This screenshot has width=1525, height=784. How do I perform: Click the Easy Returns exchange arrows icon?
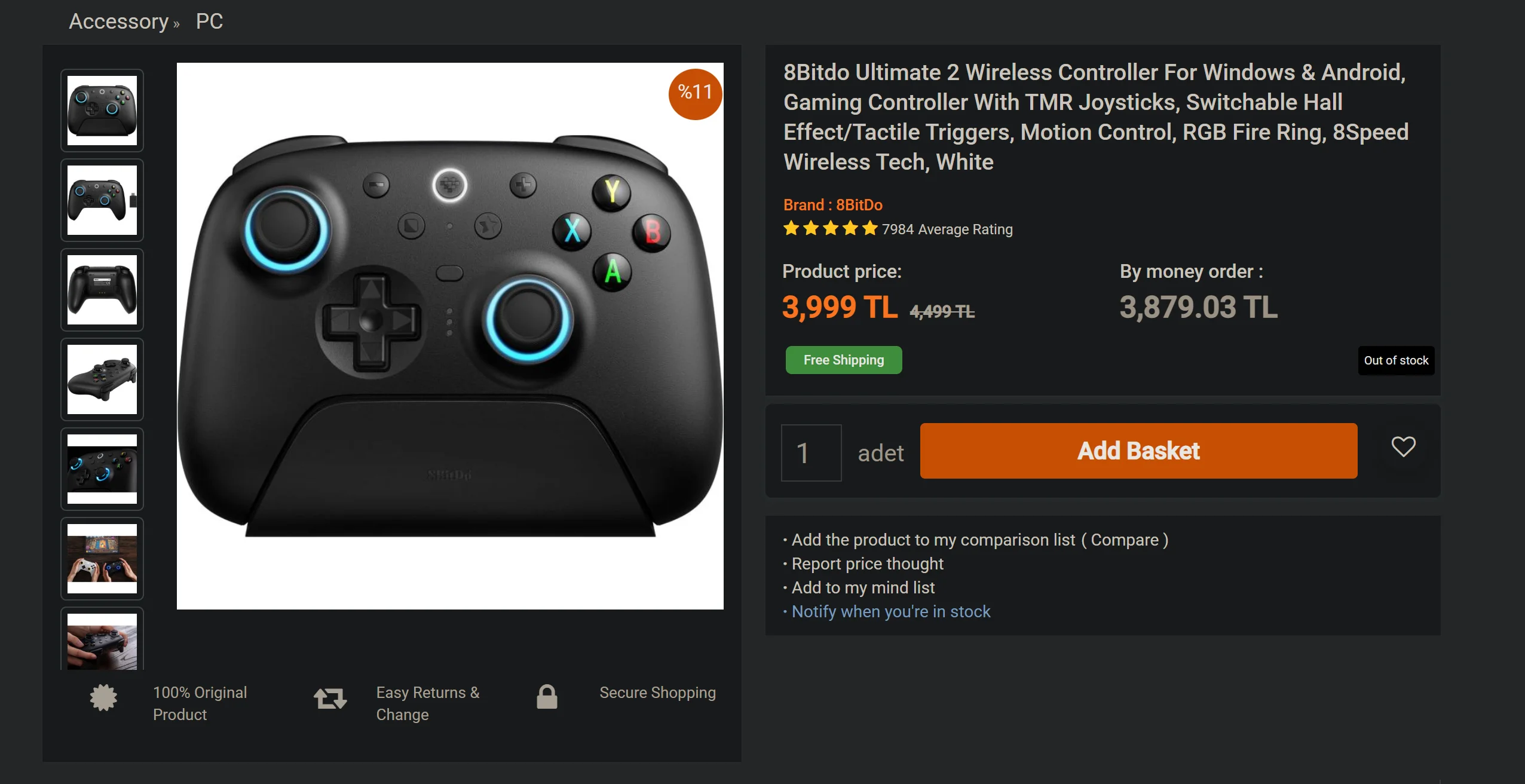[x=330, y=698]
